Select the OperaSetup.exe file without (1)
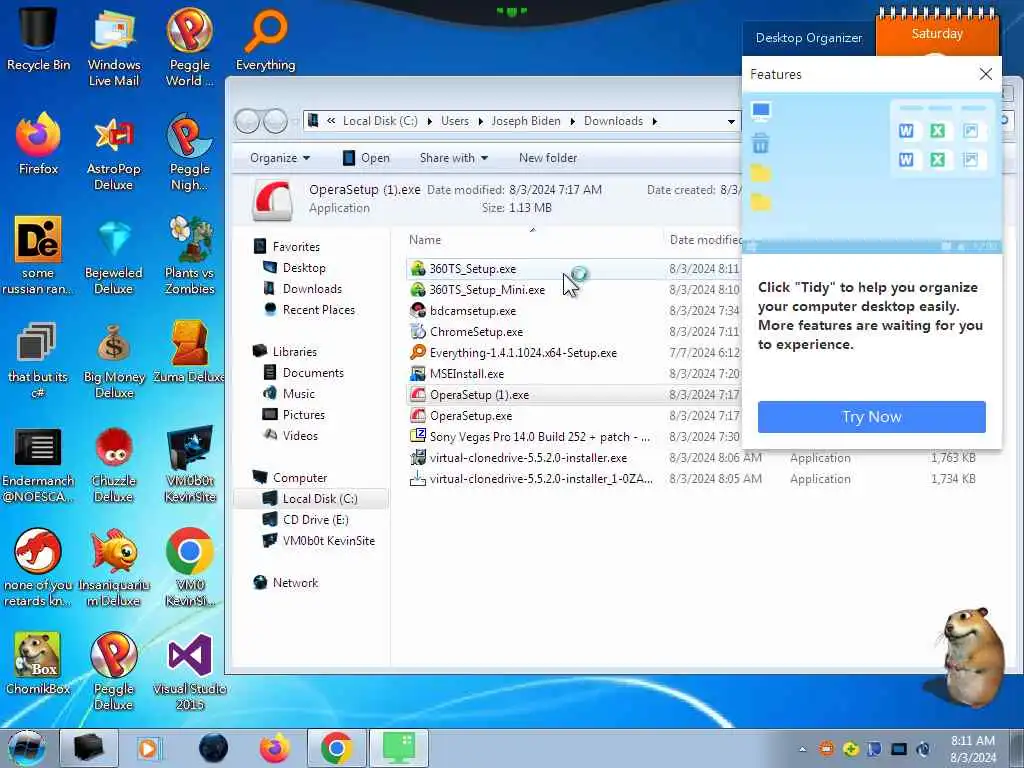1024x768 pixels. (x=471, y=415)
